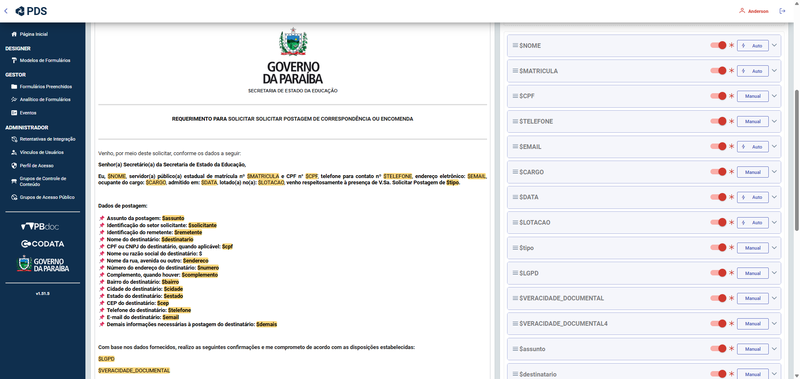Toggle the $NOME field switch
The height and width of the screenshot is (379, 800).
(718, 45)
